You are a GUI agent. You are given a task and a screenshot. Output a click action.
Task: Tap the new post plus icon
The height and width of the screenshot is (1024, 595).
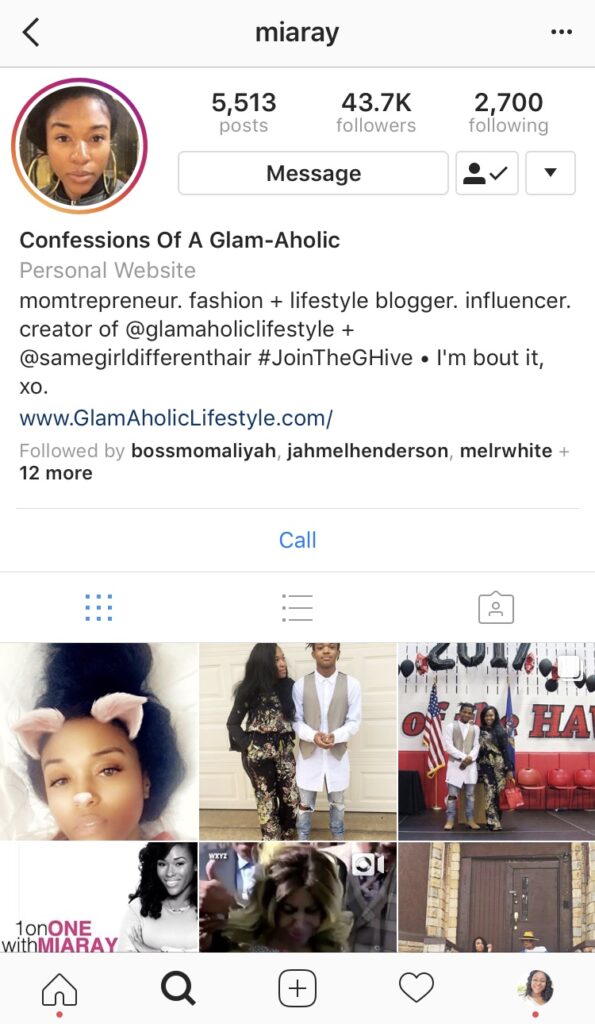[297, 988]
